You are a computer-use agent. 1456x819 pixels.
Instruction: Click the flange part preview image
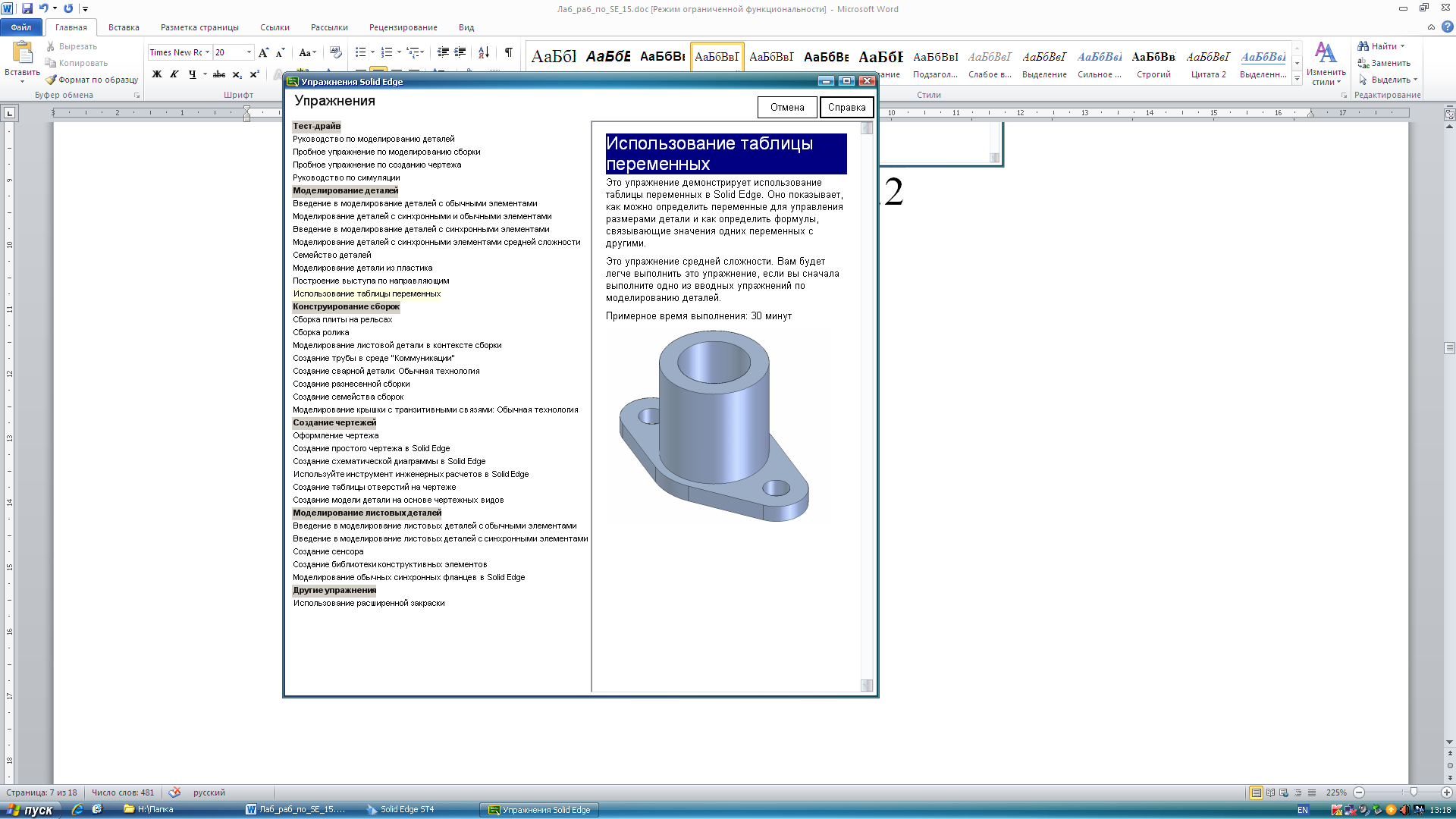714,425
